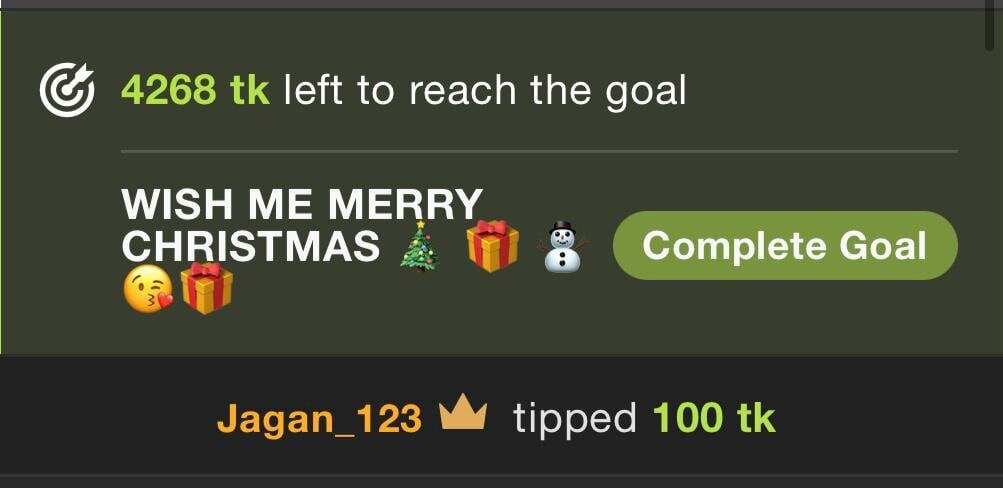Click the snowman emoji
The image size is (1003, 488).
pos(562,247)
